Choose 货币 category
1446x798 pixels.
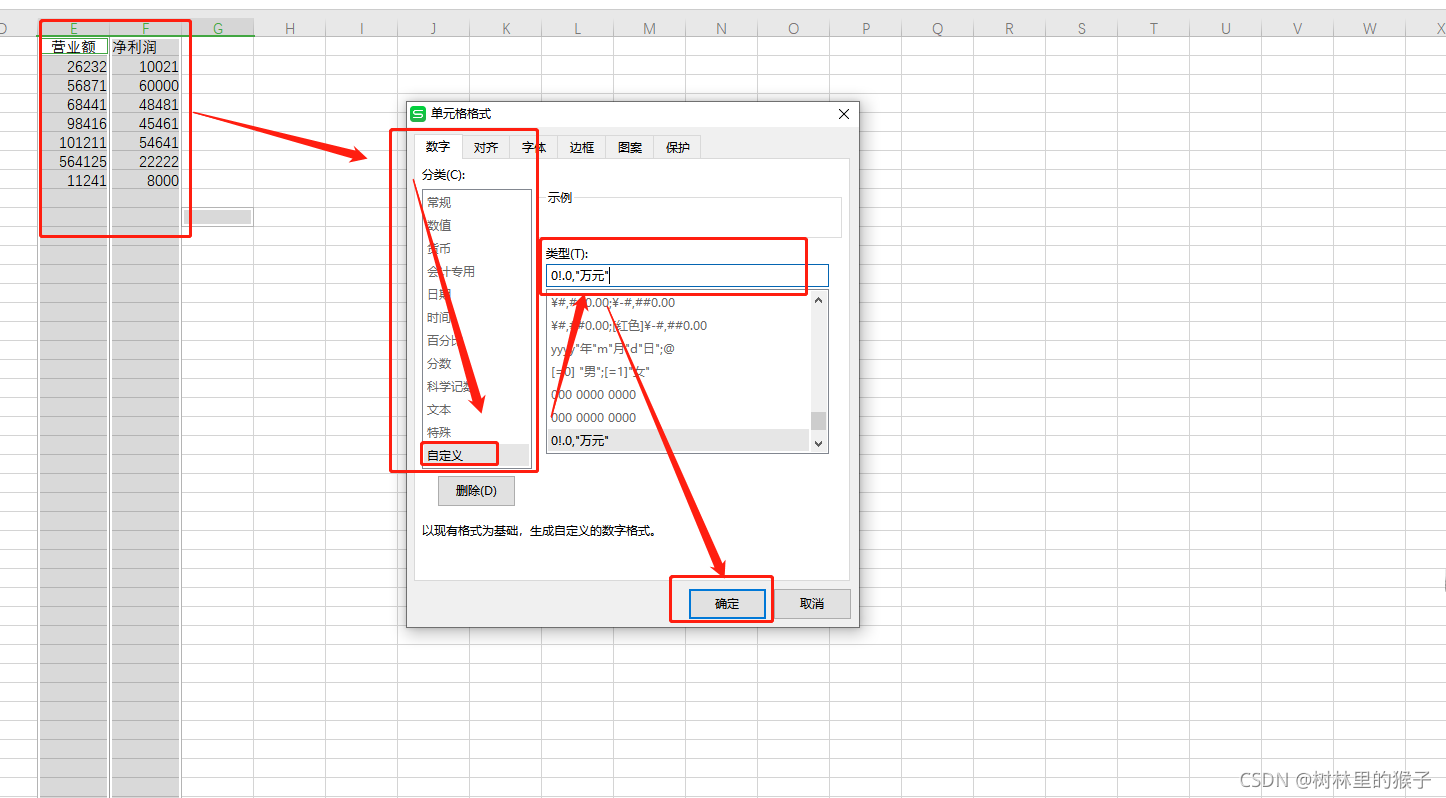pos(476,248)
